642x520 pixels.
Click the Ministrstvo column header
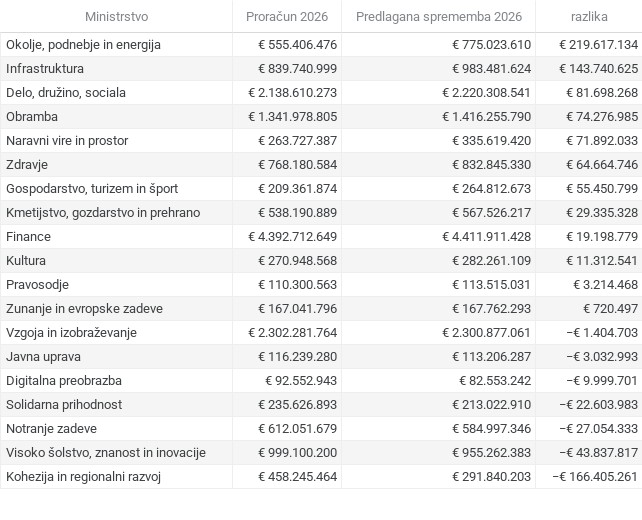tap(116, 17)
